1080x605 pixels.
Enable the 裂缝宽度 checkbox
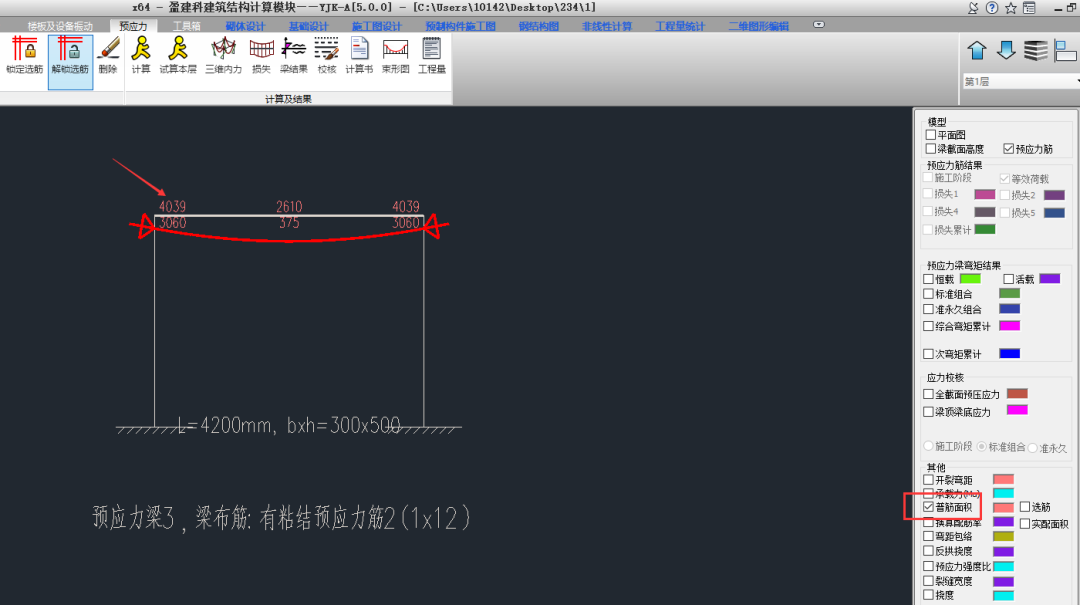(928, 581)
